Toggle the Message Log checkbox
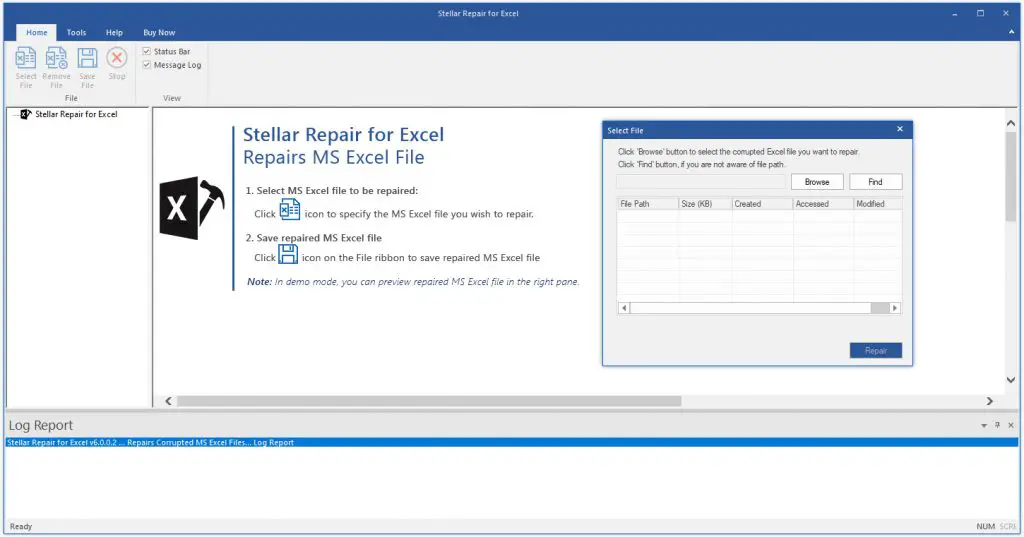1024x537 pixels. pos(147,65)
